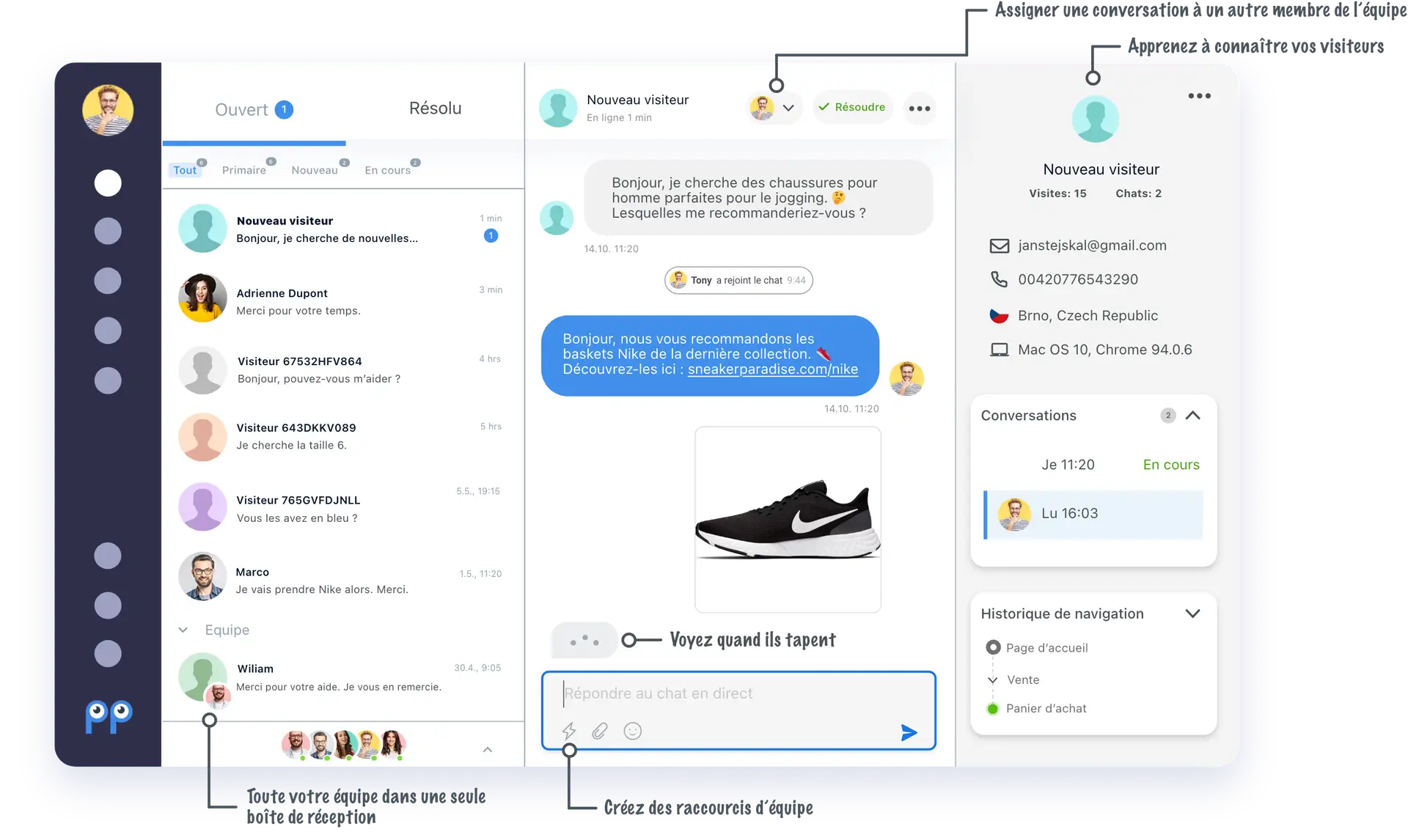Click the laptop device icon

1000,350
